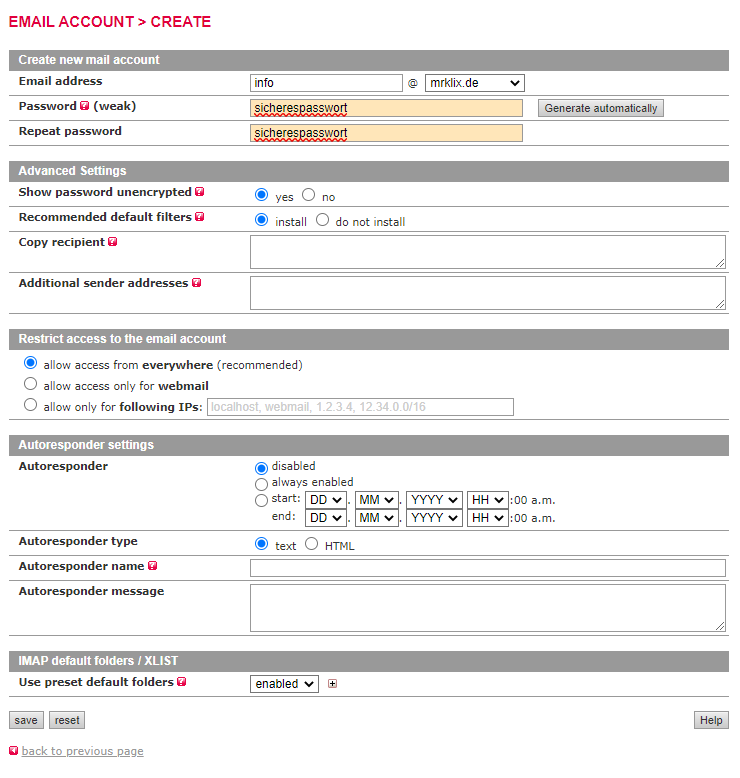
Task: Open the start MM month dropdown
Action: (377, 500)
